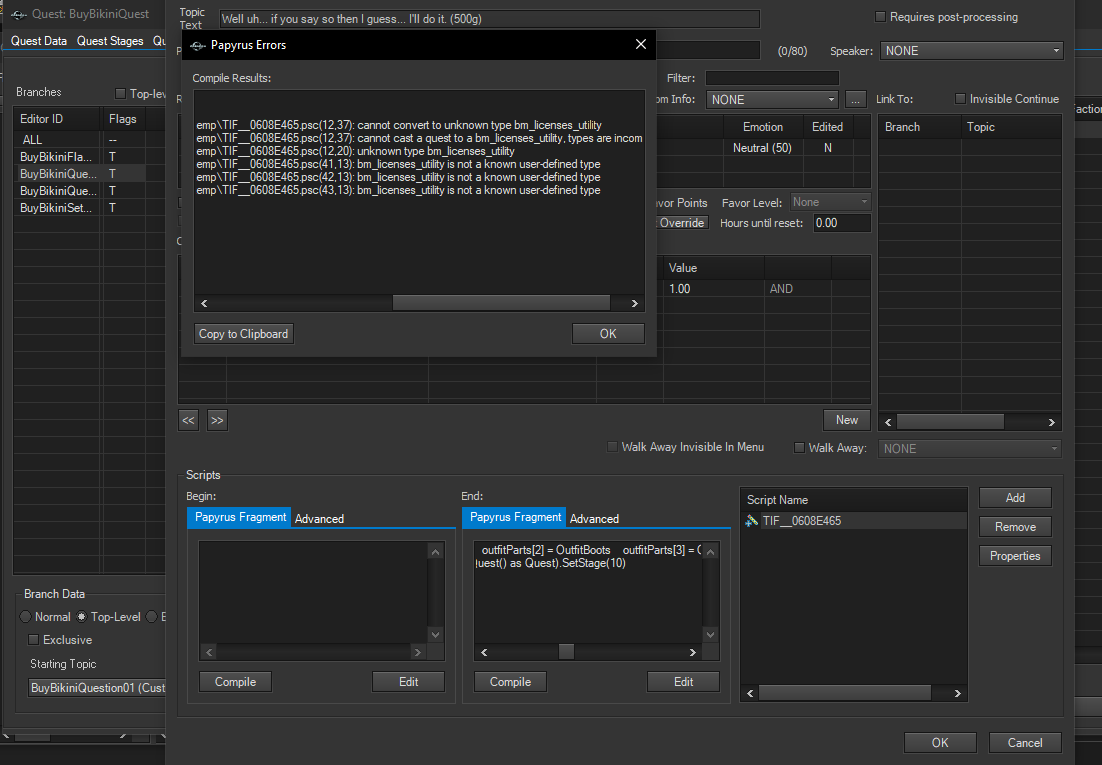This screenshot has width=1102, height=765.
Task: Tick the Invisible Continue checkbox
Action: [960, 99]
